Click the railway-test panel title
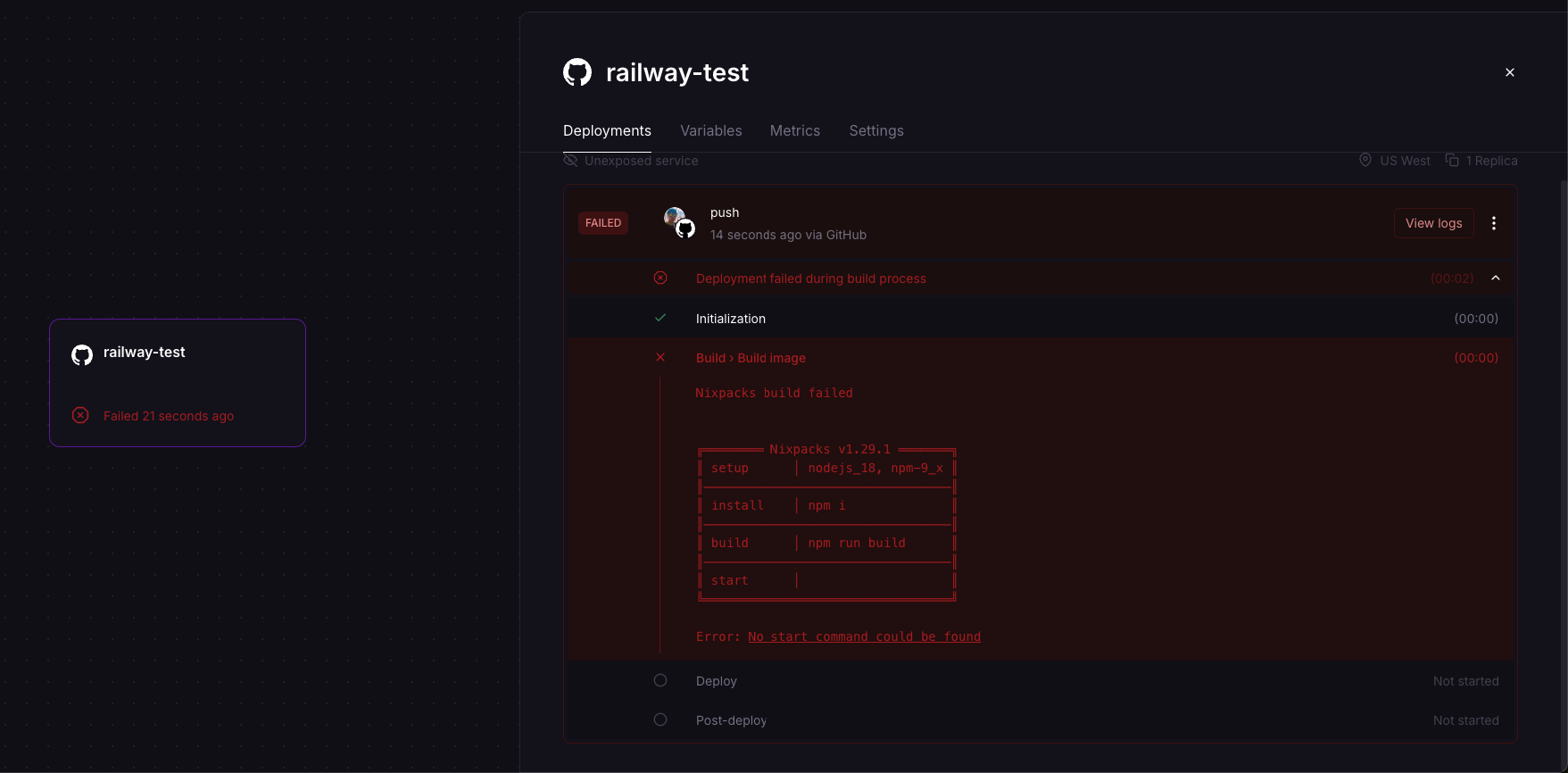The width and height of the screenshot is (1568, 773). [677, 72]
